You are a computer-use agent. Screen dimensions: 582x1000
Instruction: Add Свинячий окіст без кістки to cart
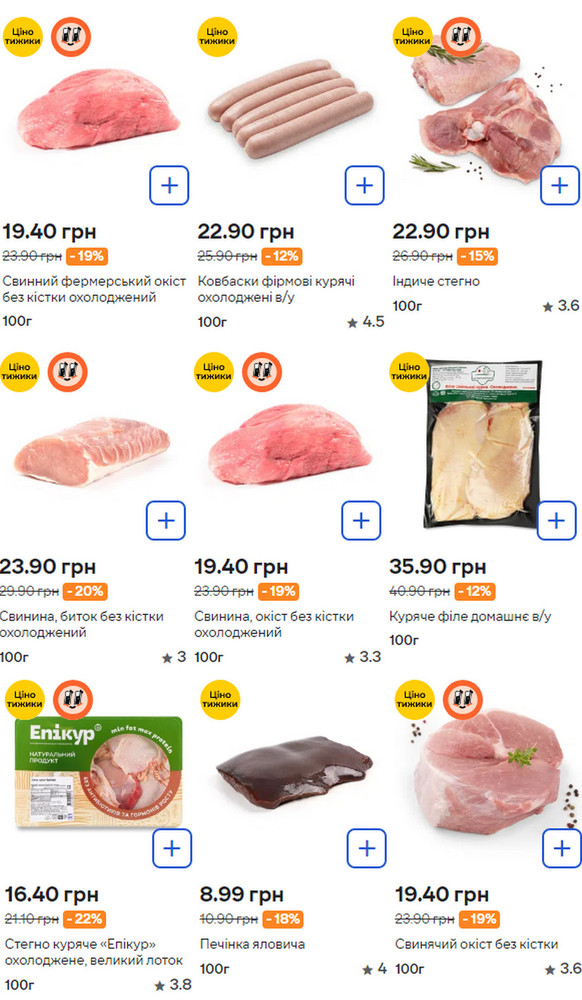(562, 848)
